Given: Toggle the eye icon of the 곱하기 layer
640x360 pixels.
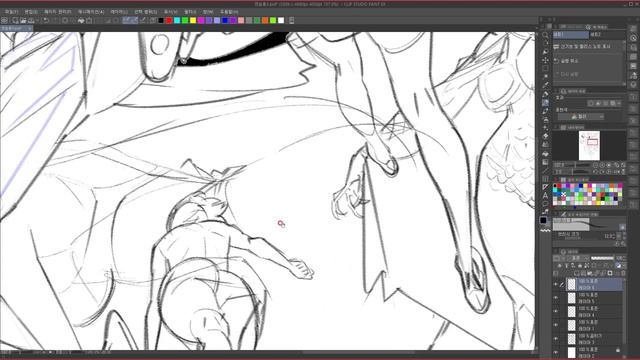Looking at the screenshot, I should click(556, 339).
